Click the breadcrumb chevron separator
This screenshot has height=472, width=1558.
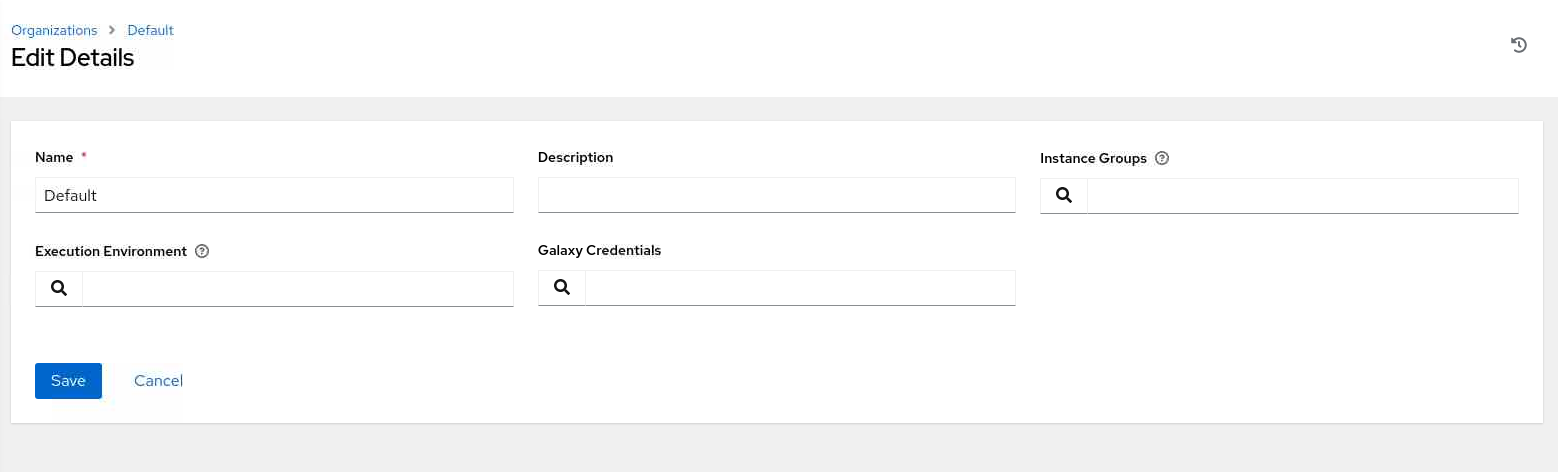pos(112,30)
